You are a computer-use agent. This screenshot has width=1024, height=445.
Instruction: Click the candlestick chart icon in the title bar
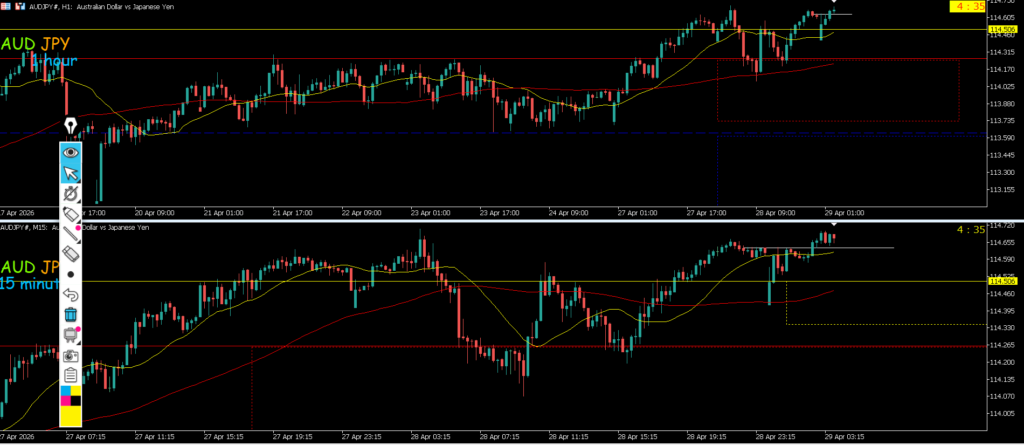pyautogui.click(x=20, y=5)
